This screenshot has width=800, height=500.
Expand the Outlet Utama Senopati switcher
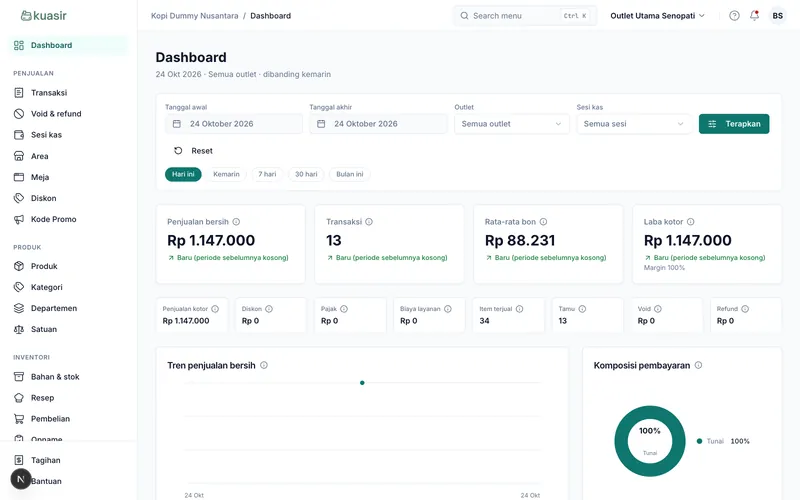(x=657, y=16)
